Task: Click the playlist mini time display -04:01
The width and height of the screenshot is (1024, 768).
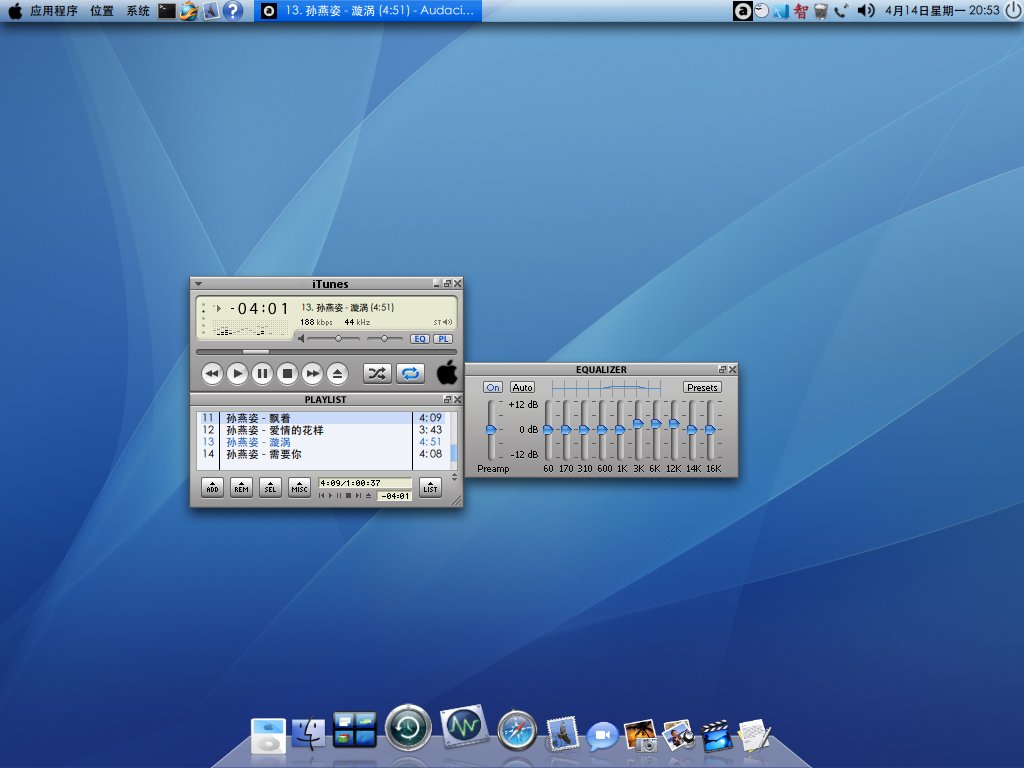Action: (x=395, y=496)
